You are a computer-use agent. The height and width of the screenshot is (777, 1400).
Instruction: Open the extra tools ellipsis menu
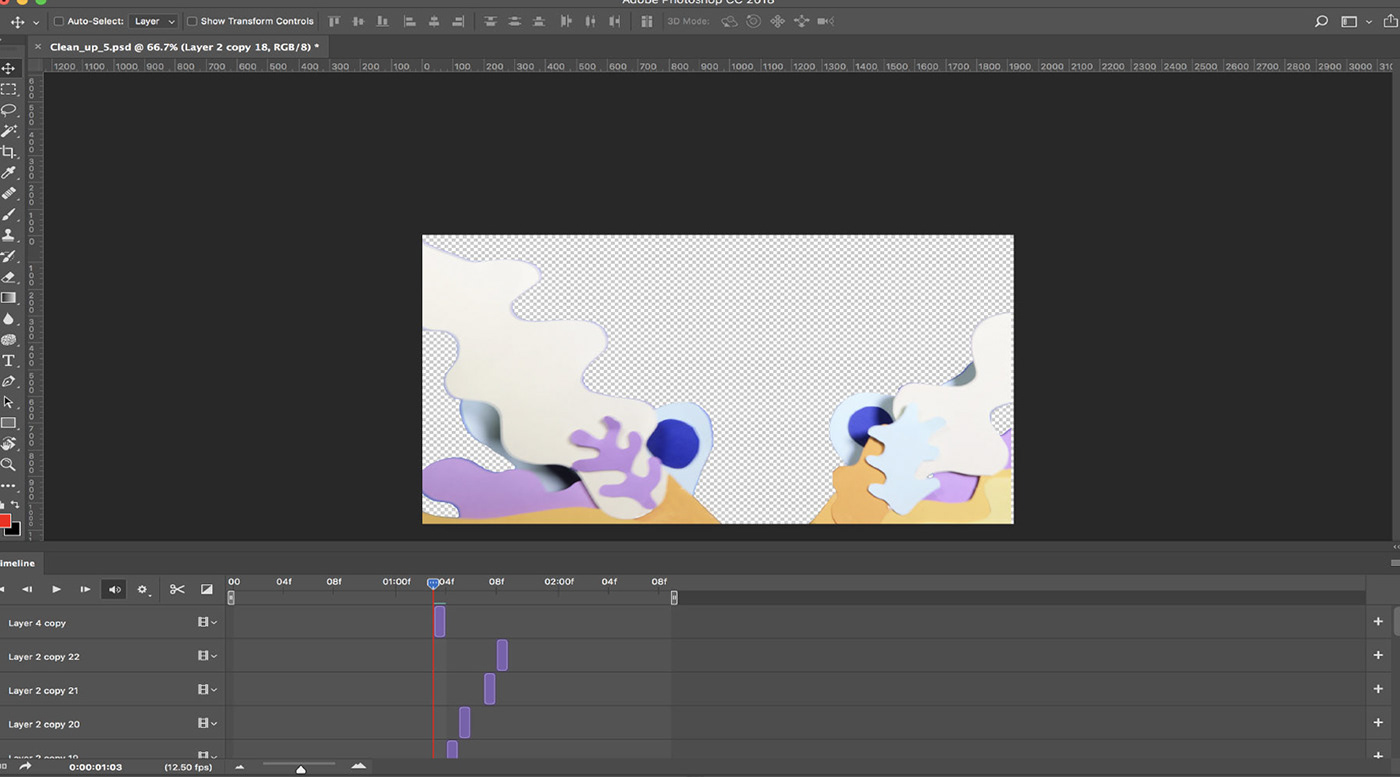(x=8, y=486)
